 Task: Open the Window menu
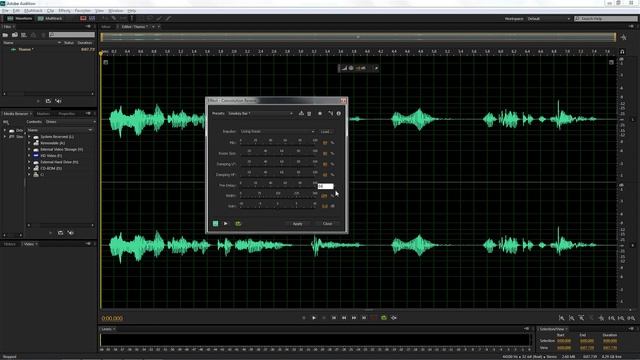pos(116,11)
